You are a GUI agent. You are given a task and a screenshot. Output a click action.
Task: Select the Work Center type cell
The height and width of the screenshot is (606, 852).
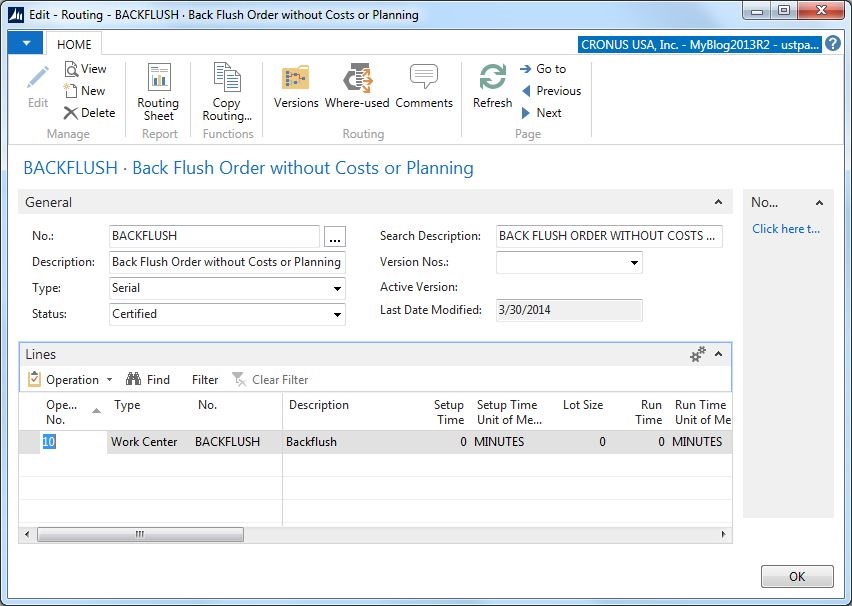coord(144,442)
